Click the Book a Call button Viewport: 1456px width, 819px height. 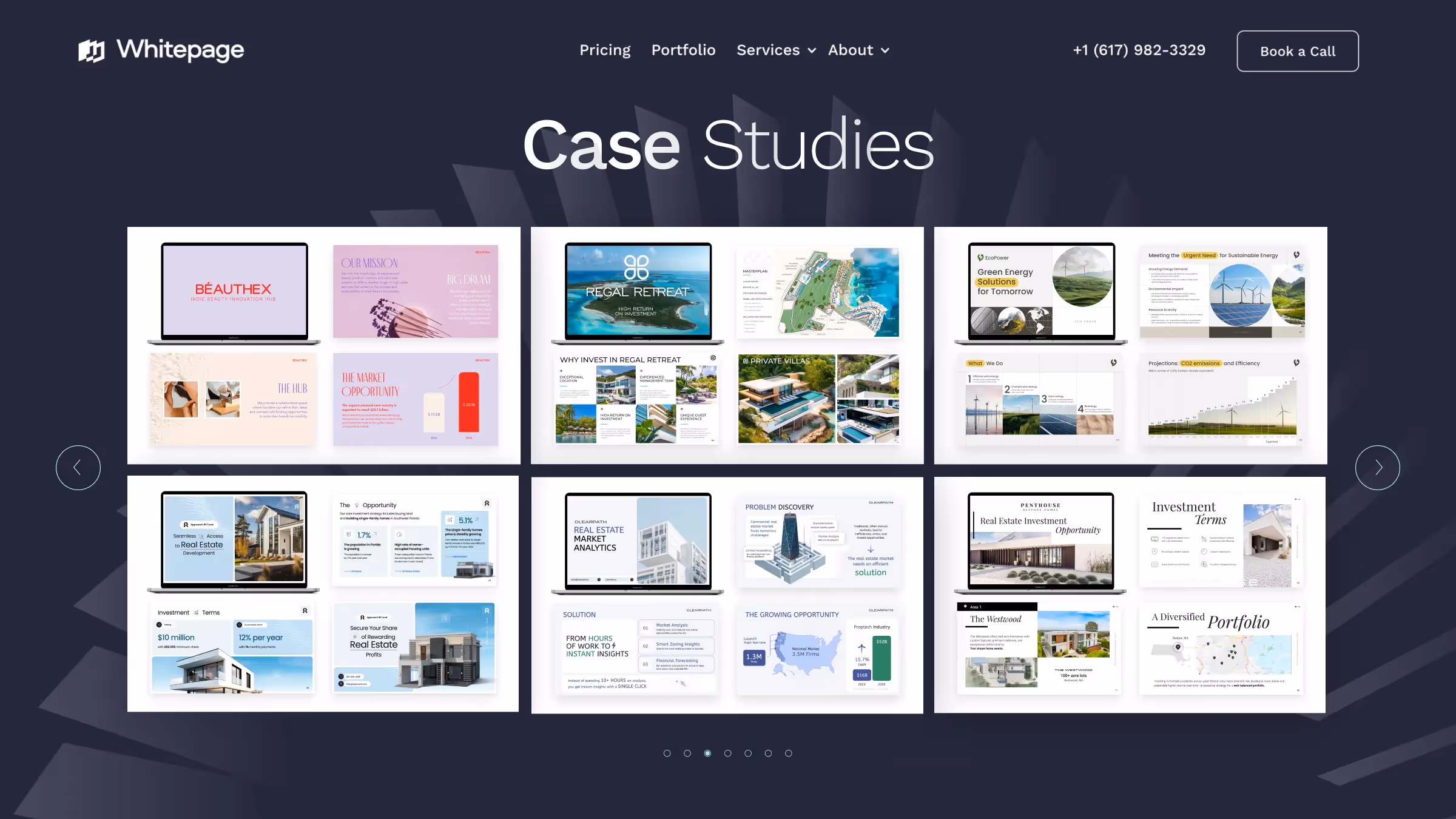click(x=1298, y=51)
